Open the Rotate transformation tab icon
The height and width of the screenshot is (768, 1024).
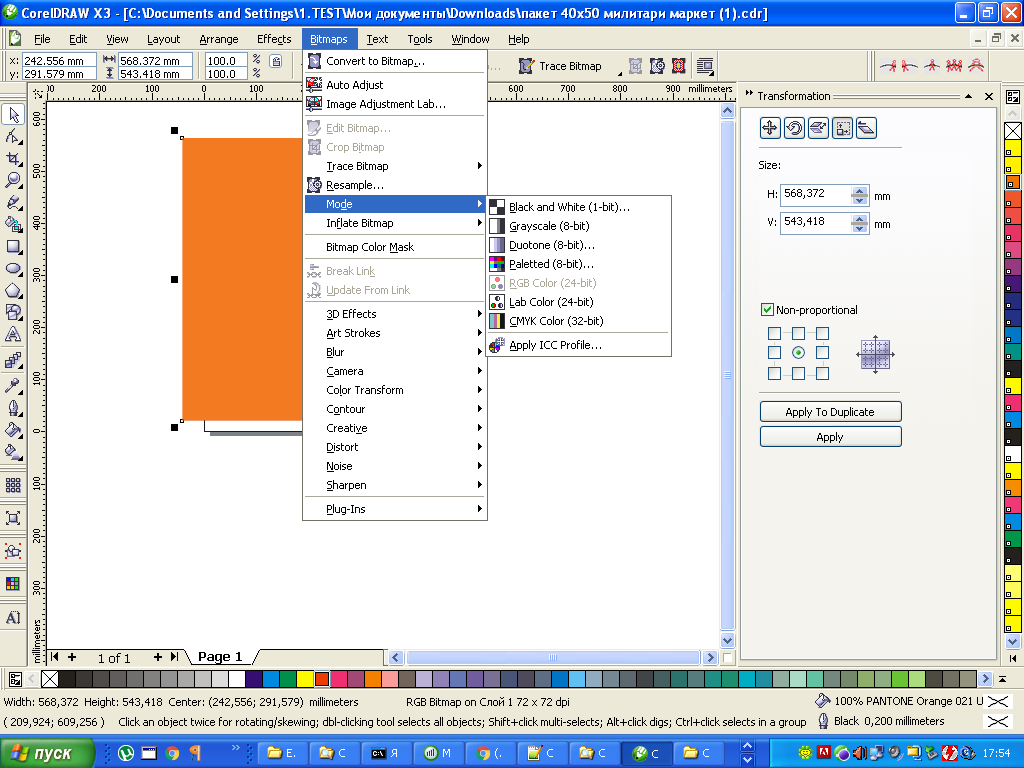click(794, 128)
